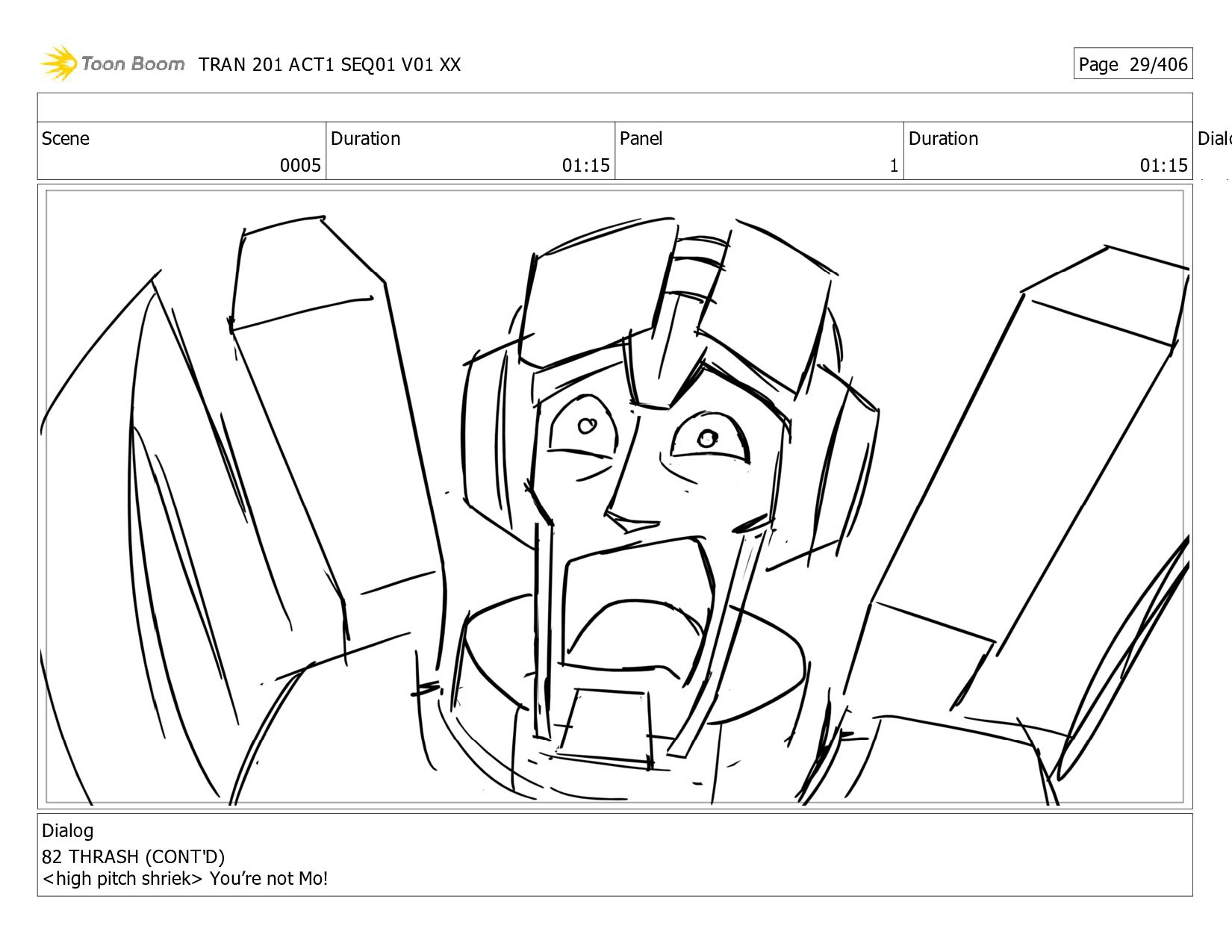This screenshot has height=952, width=1232.
Task: Select the panel duration value 01:15
Action: [x=1163, y=165]
